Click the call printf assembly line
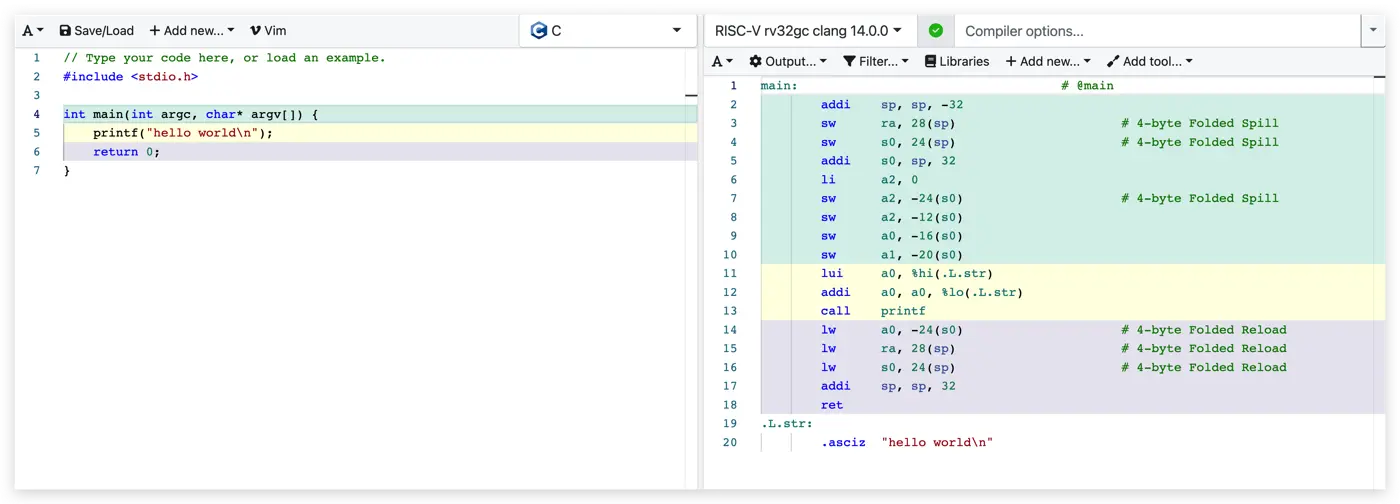This screenshot has width=1400, height=504. (x=873, y=311)
